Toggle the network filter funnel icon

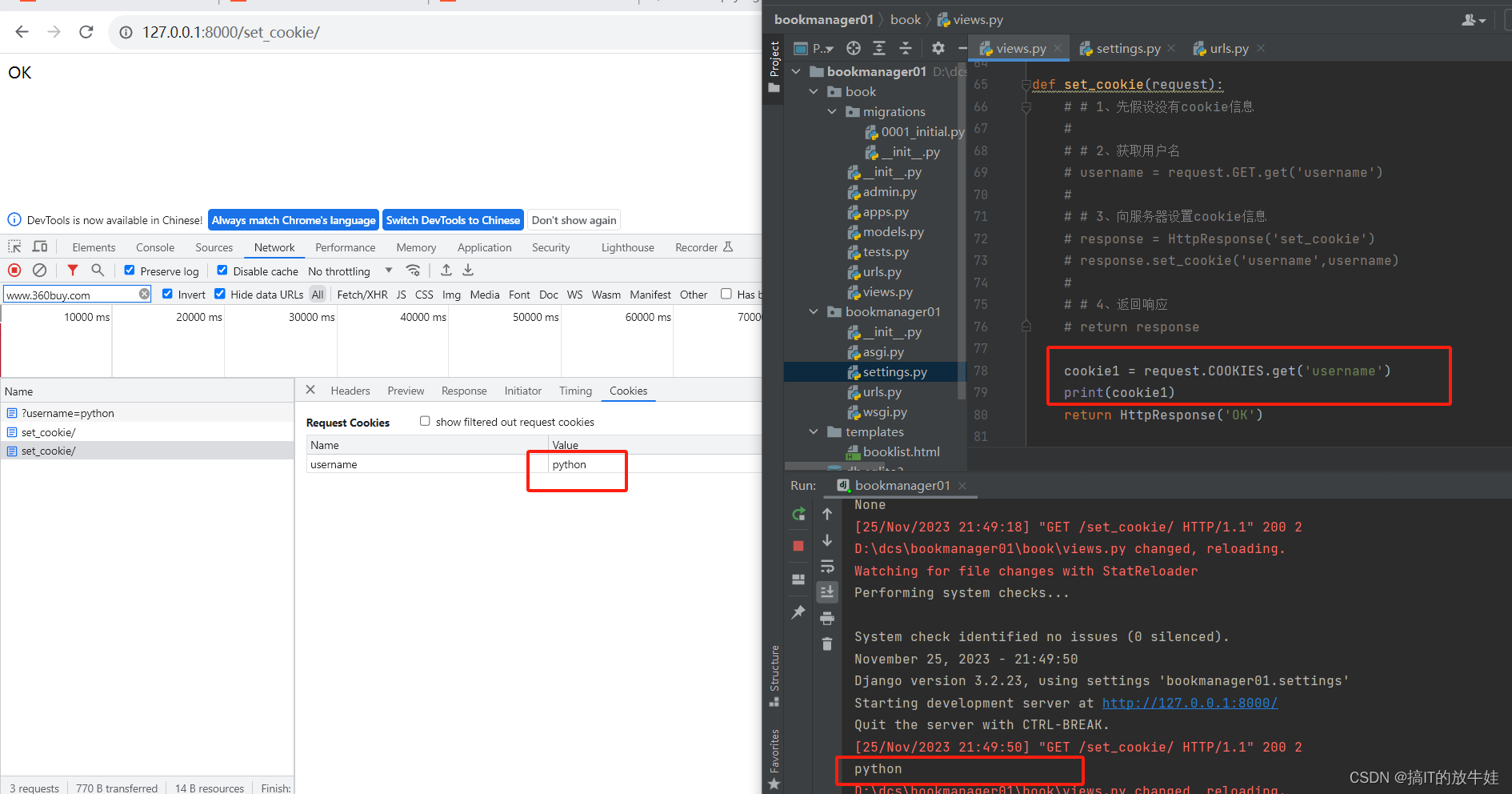click(73, 271)
